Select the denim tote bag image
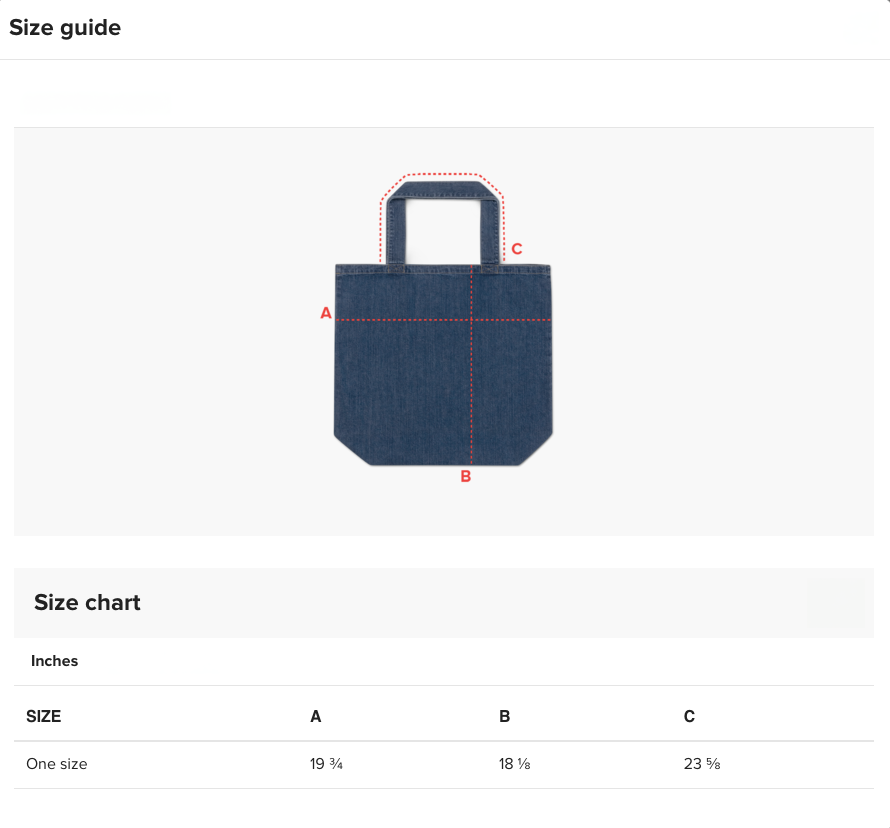This screenshot has width=890, height=828. pyautogui.click(x=443, y=323)
